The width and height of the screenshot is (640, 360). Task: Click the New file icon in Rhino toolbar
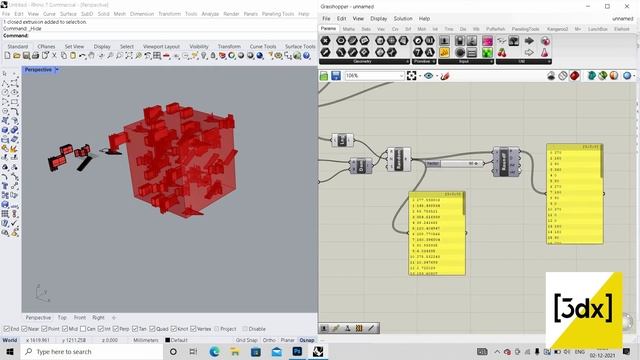click(7, 56)
